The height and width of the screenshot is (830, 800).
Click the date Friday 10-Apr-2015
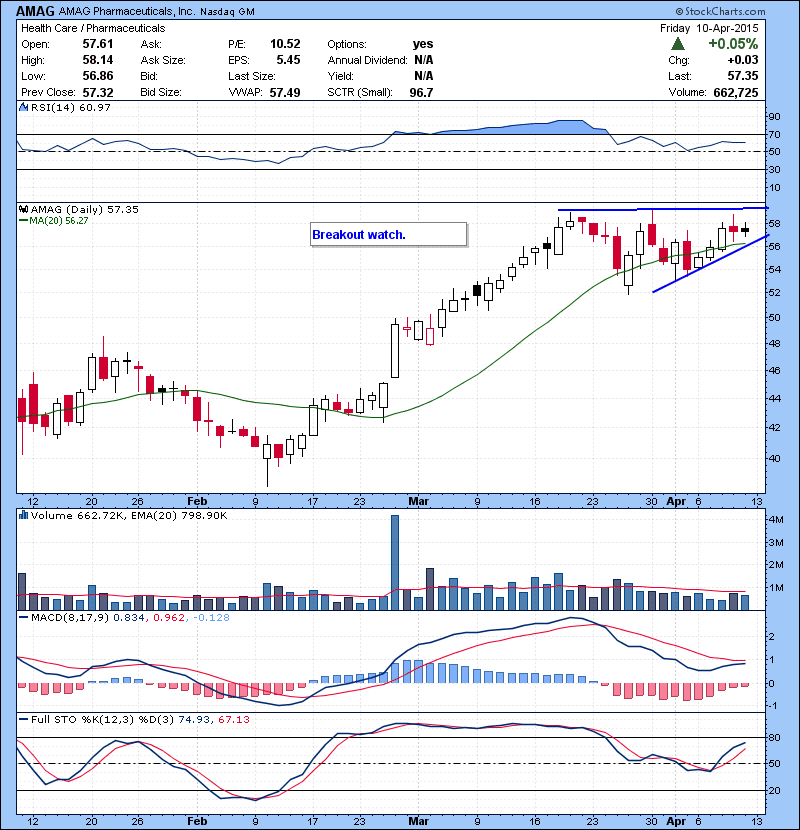709,28
